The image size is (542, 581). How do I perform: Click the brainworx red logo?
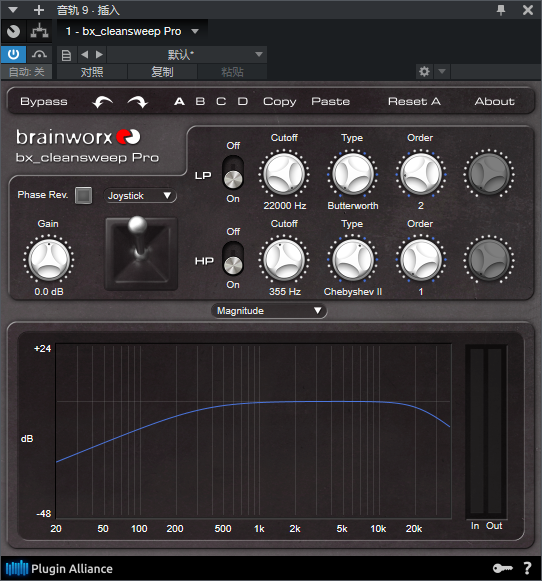pos(128,137)
